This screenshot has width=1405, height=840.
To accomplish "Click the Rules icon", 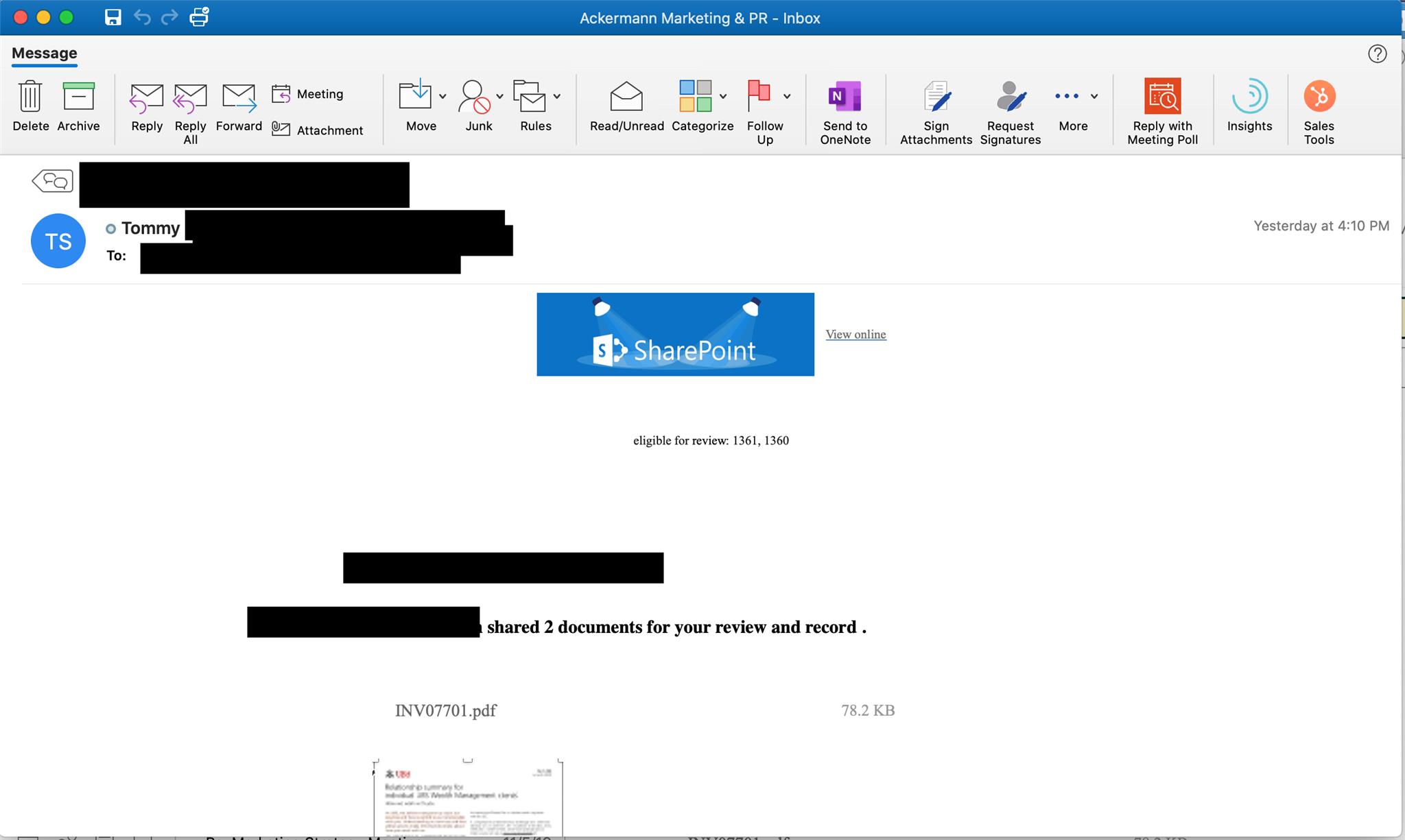I will (x=530, y=96).
